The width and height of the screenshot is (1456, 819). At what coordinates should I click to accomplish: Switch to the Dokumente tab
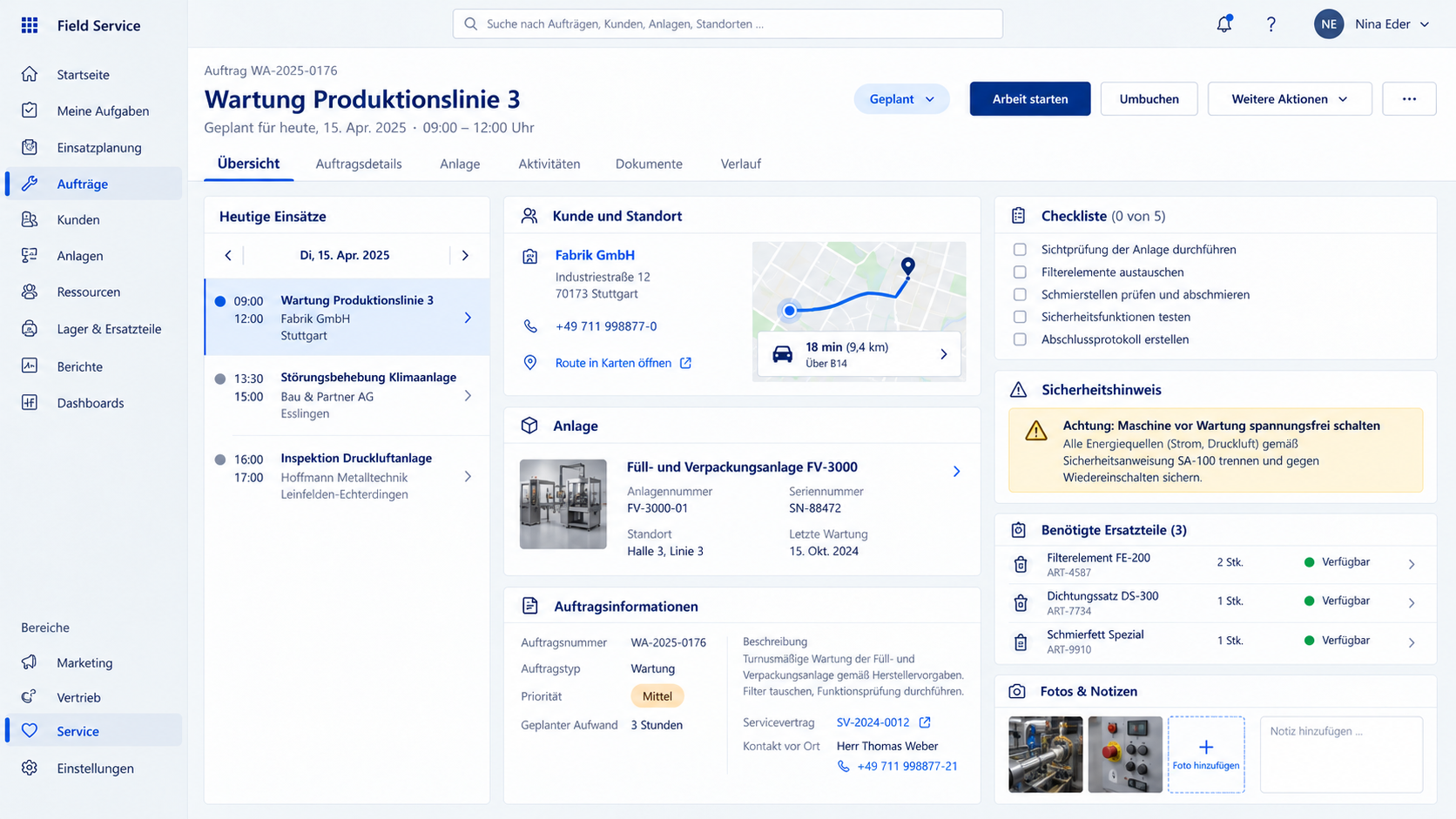click(x=649, y=164)
